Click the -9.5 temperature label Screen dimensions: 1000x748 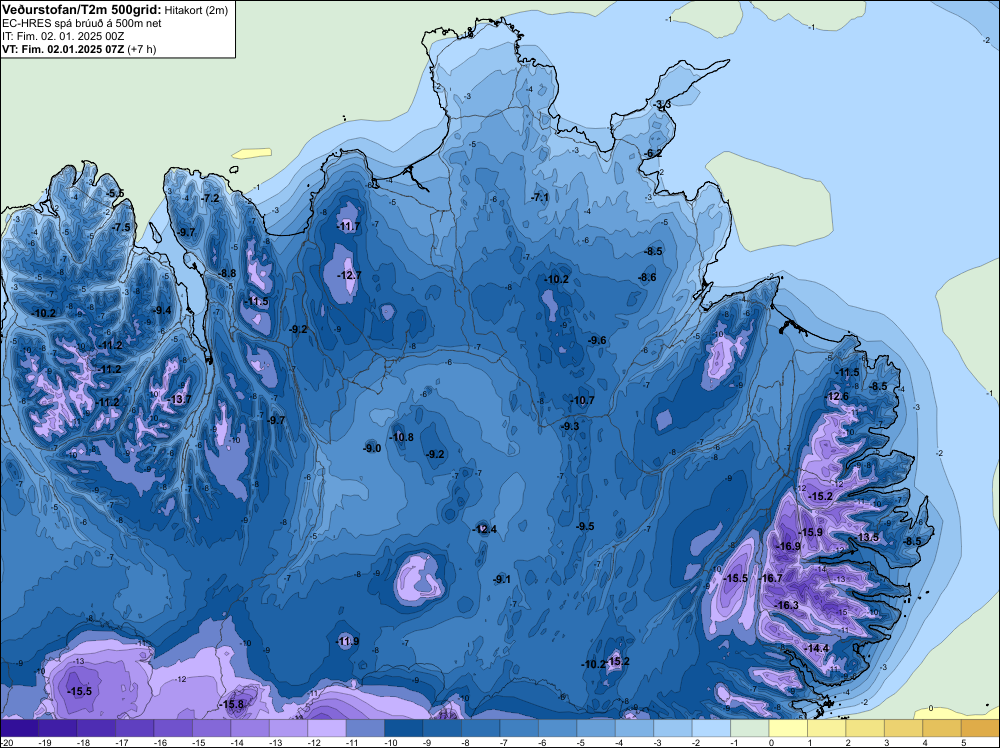point(585,526)
